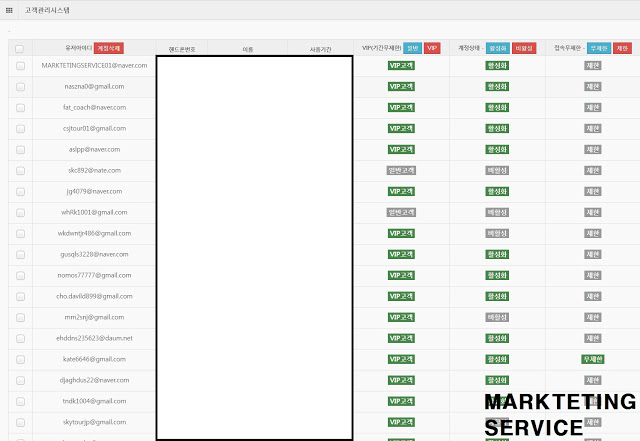
Task: Click the 일반고객 badge for skc892@nate.com
Action: (401, 170)
